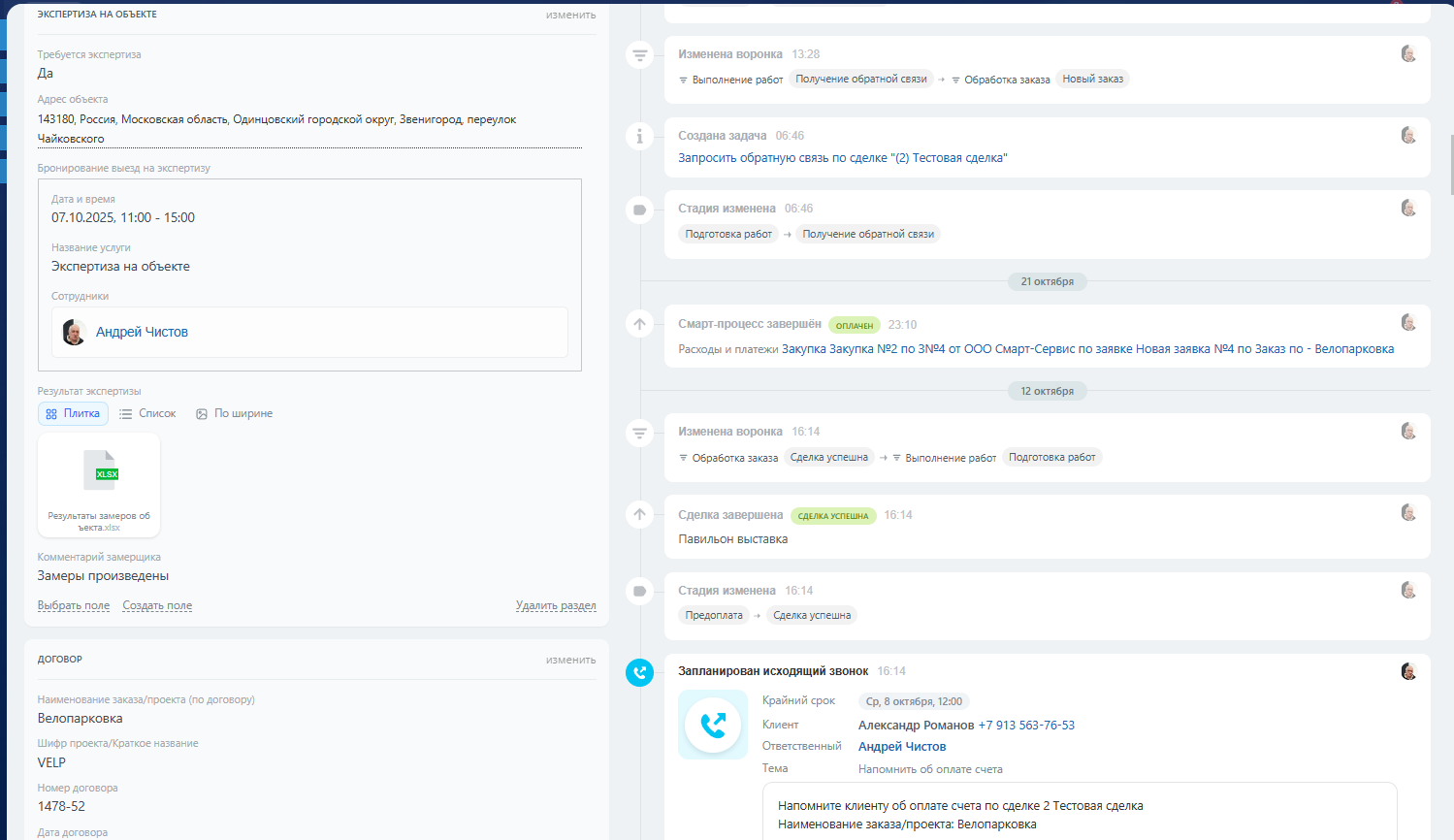Click изменить in Экспертиза на объекте section
Image resolution: width=1454 pixels, height=840 pixels.
tap(570, 15)
